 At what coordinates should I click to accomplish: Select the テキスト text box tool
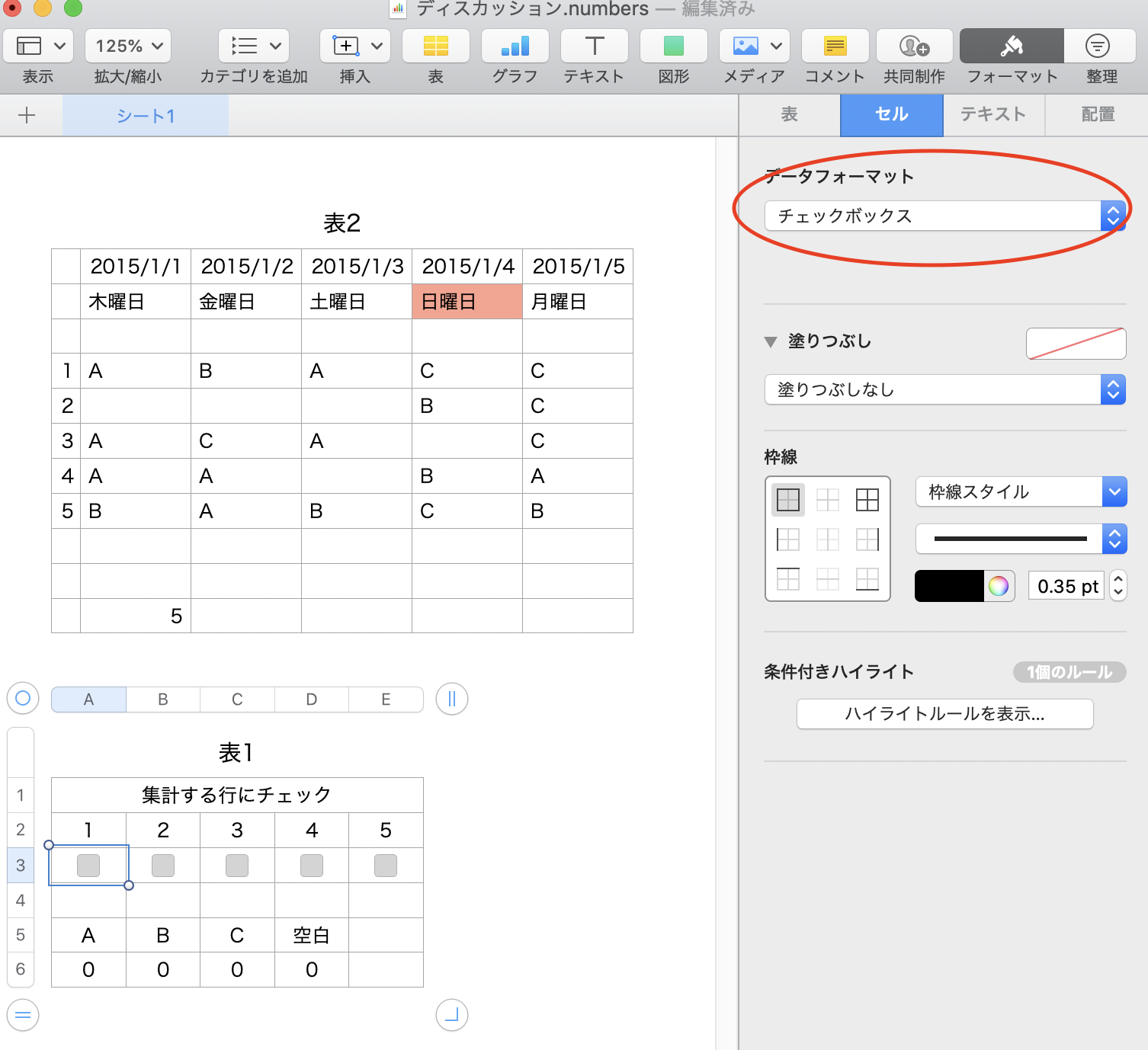(x=594, y=46)
